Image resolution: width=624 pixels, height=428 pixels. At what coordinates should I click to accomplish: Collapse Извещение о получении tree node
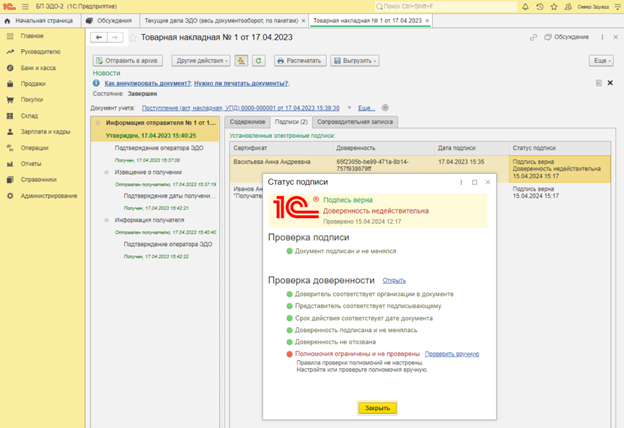(106, 172)
